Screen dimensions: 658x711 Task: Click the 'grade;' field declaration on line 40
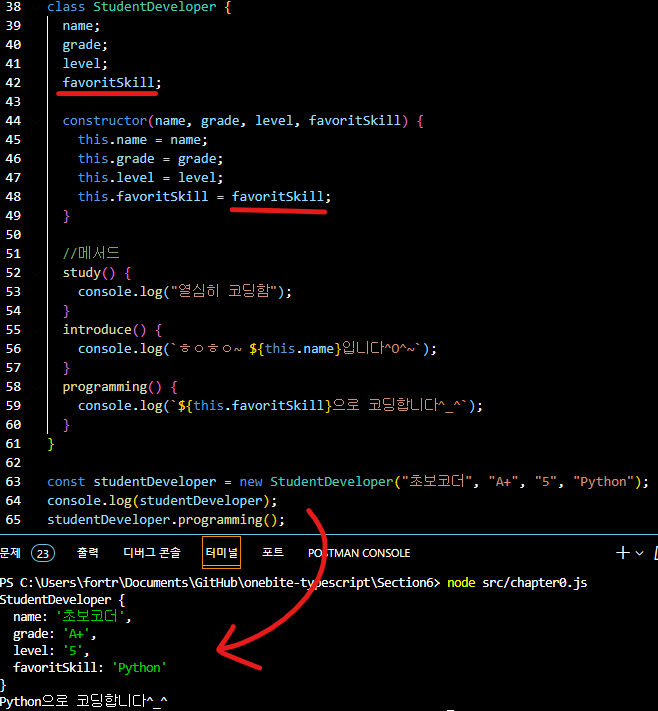(85, 45)
